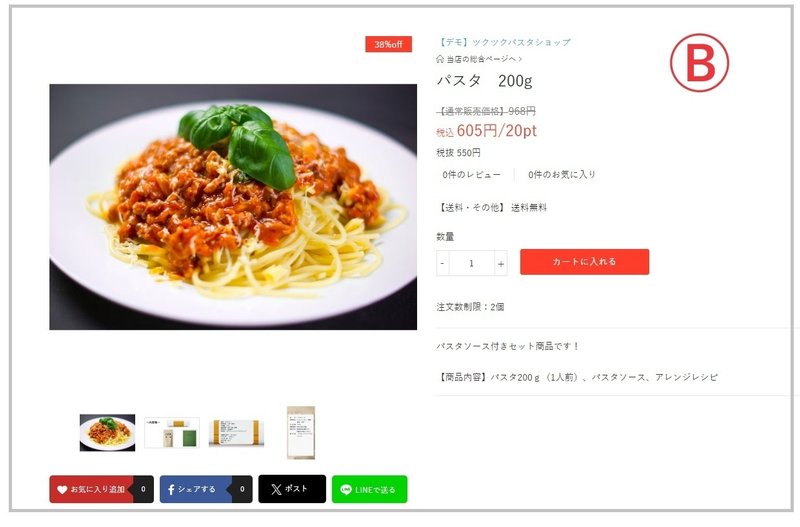Open the 0件のお気に入り favorites tab
Image resolution: width=800 pixels, height=527 pixels.
[x=562, y=174]
